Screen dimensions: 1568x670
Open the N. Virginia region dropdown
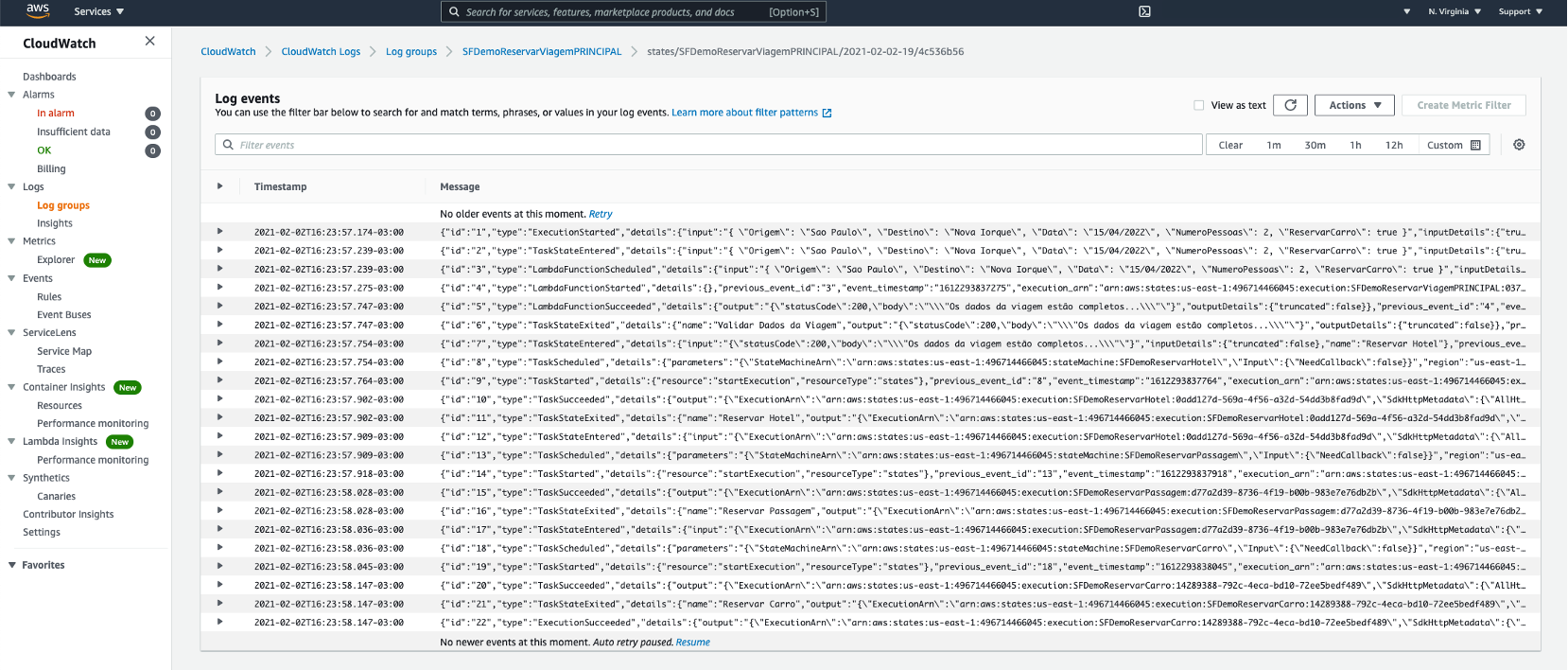point(1455,11)
